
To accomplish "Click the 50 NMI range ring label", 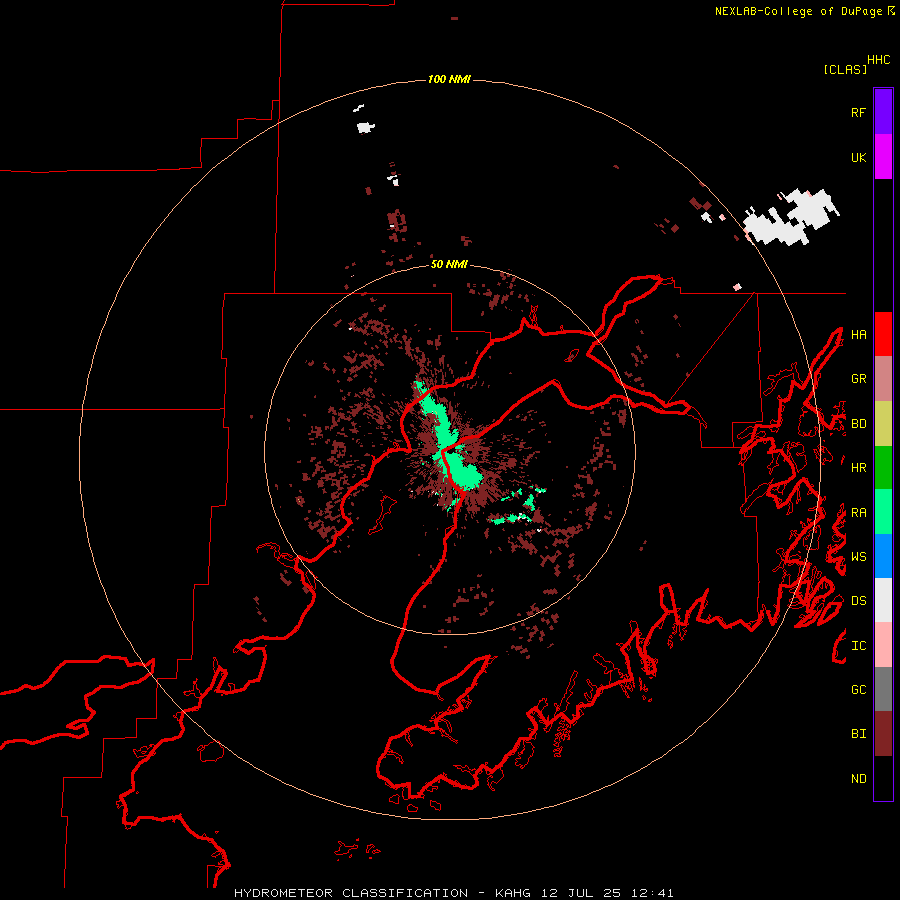I will (449, 264).
